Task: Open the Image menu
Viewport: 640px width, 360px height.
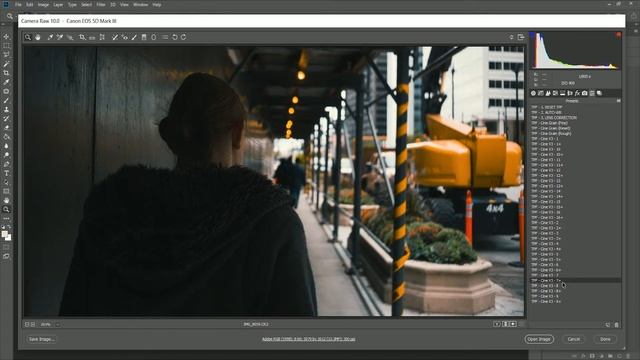Action: pos(43,4)
